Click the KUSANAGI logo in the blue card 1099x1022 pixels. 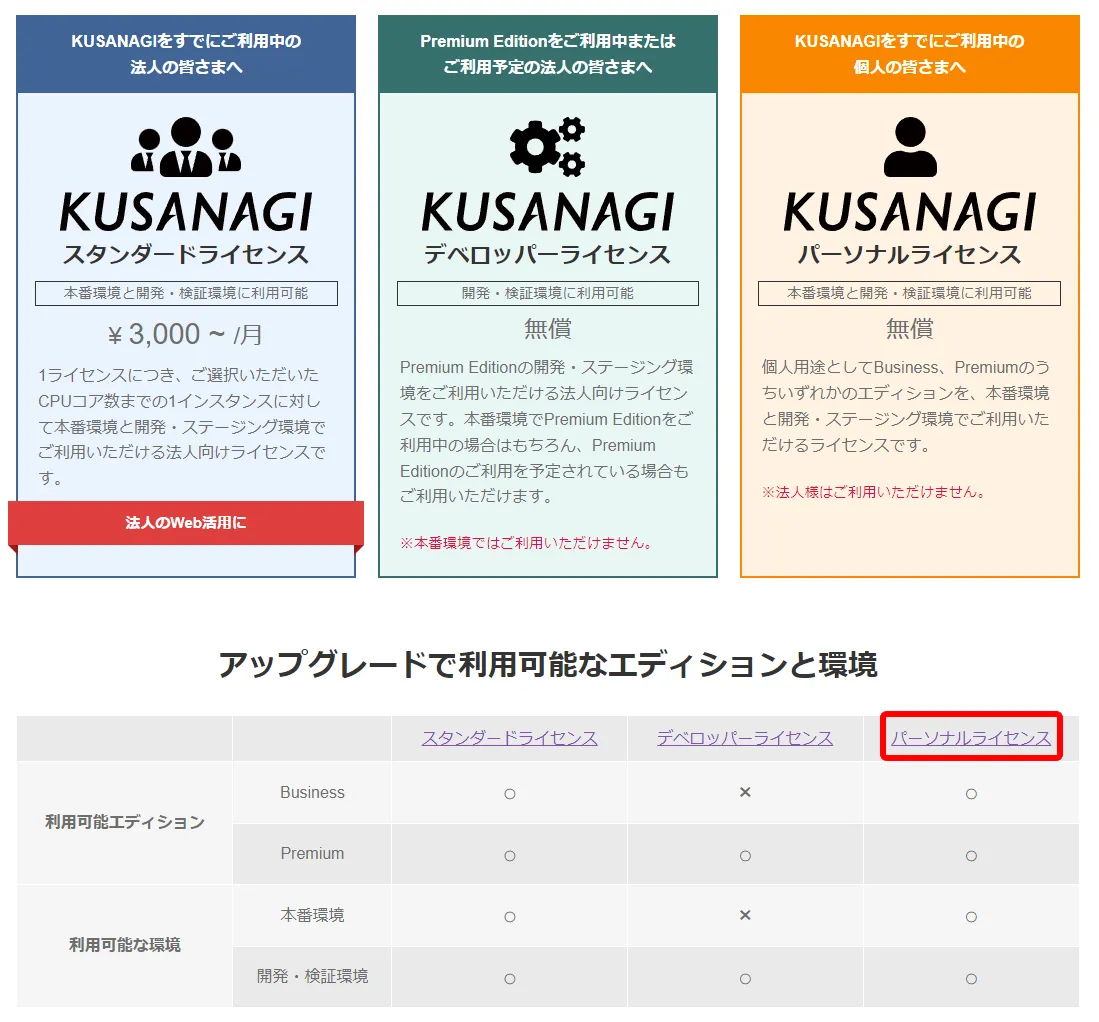pos(186,212)
